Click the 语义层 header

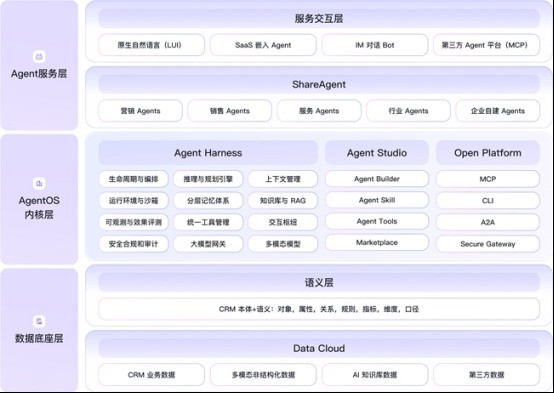point(319,282)
